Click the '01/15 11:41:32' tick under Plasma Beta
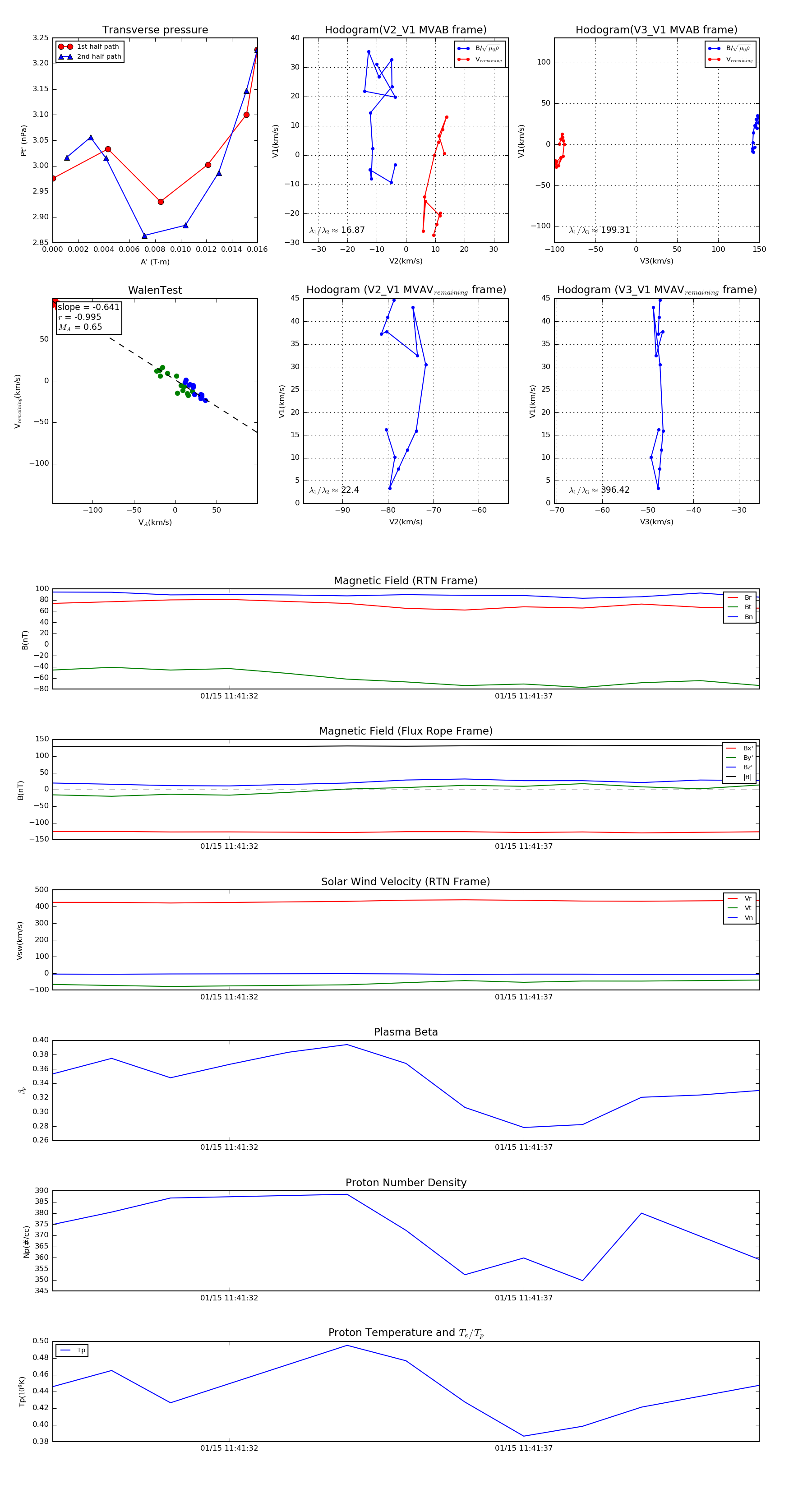812x1489 pixels. [x=230, y=1147]
